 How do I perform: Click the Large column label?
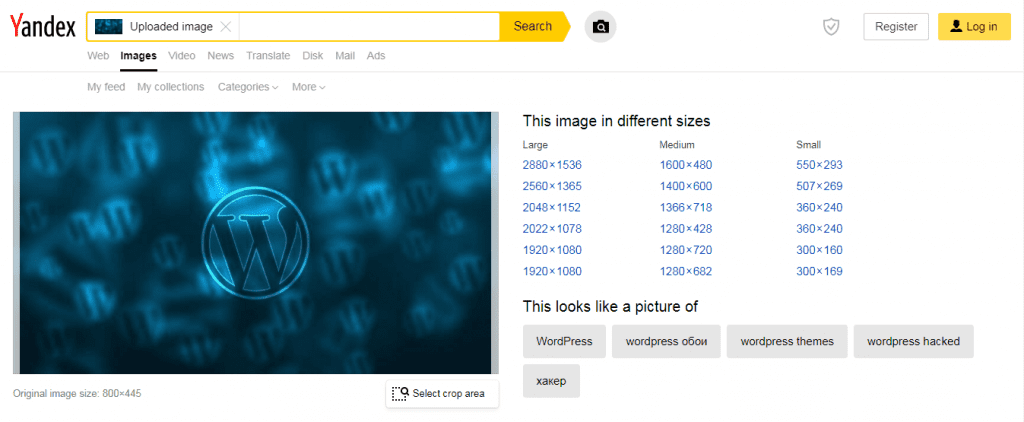(x=536, y=145)
